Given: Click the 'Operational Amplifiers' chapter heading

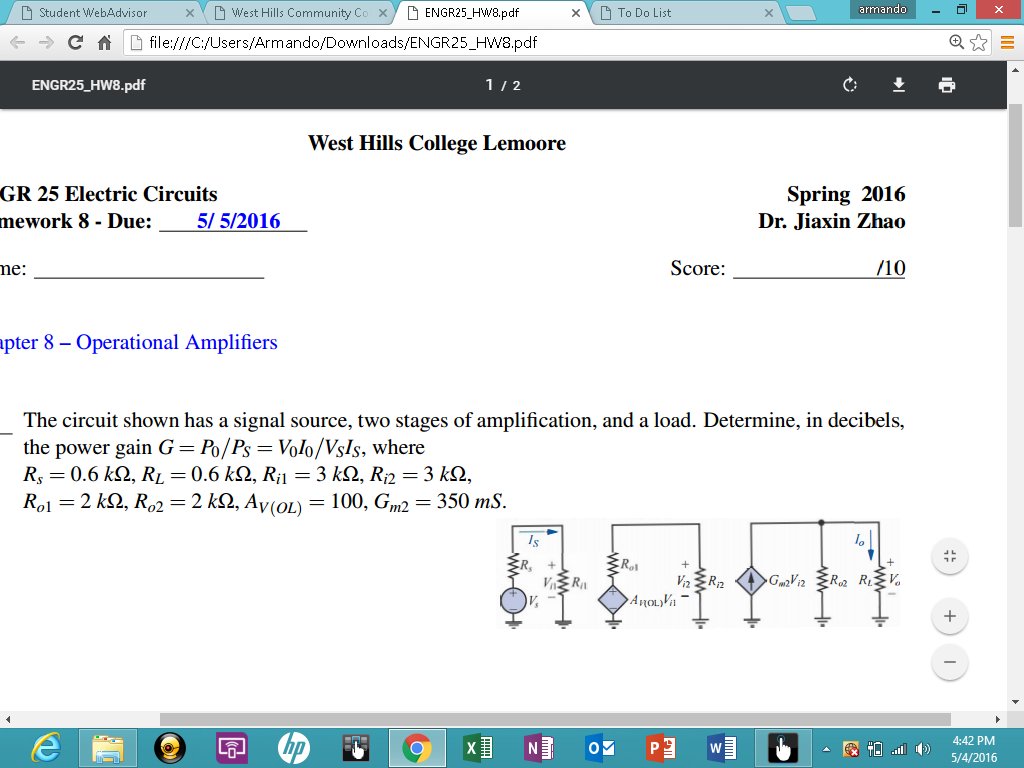Looking at the screenshot, I should [x=177, y=342].
